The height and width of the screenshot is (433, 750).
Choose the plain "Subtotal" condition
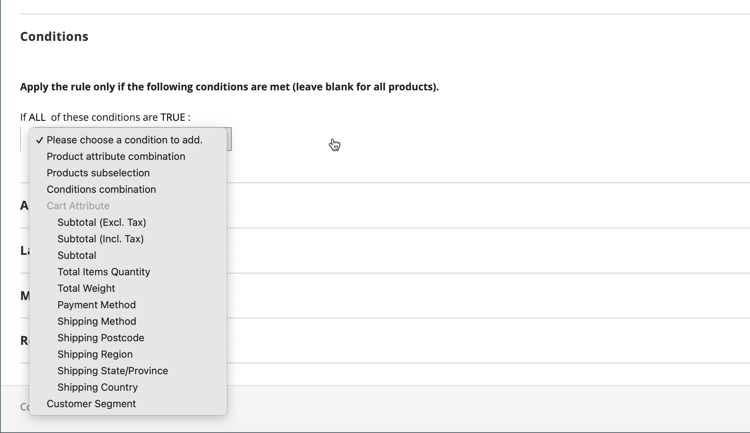pos(77,255)
